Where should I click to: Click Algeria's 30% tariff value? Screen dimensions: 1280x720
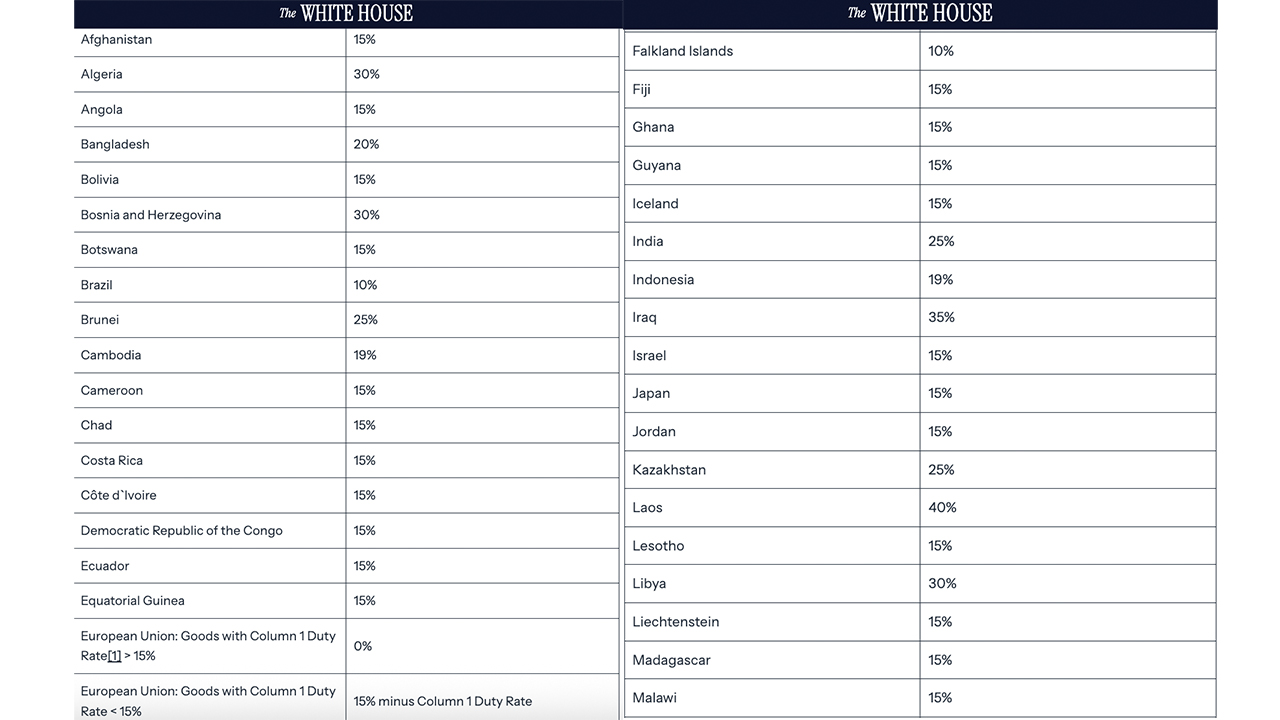pyautogui.click(x=367, y=75)
